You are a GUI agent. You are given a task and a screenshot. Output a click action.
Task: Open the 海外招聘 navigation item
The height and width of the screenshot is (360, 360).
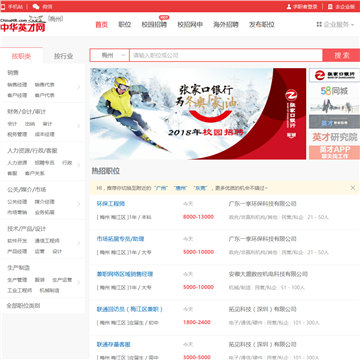click(226, 25)
